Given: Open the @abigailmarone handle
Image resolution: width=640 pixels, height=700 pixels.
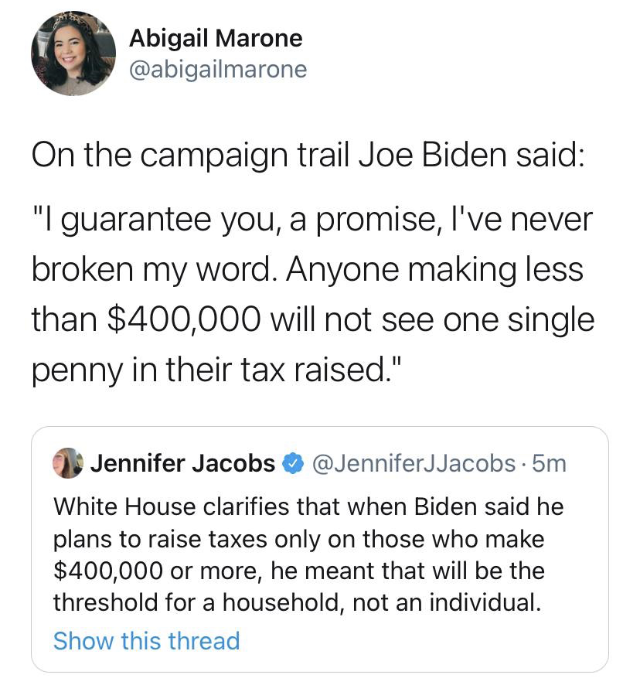Looking at the screenshot, I should (218, 70).
